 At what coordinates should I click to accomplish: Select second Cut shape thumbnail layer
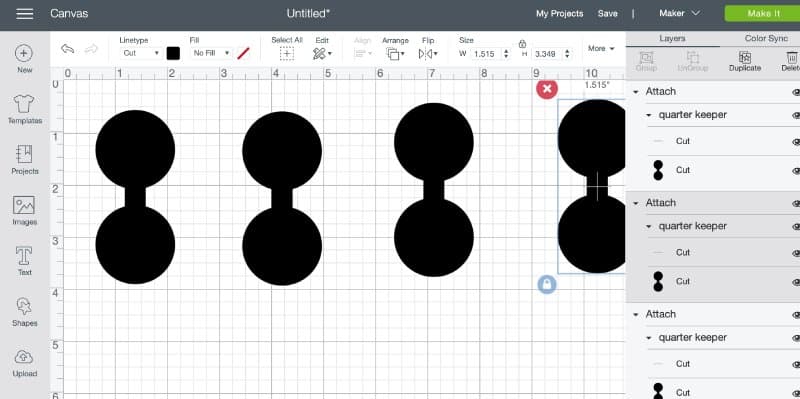point(658,282)
